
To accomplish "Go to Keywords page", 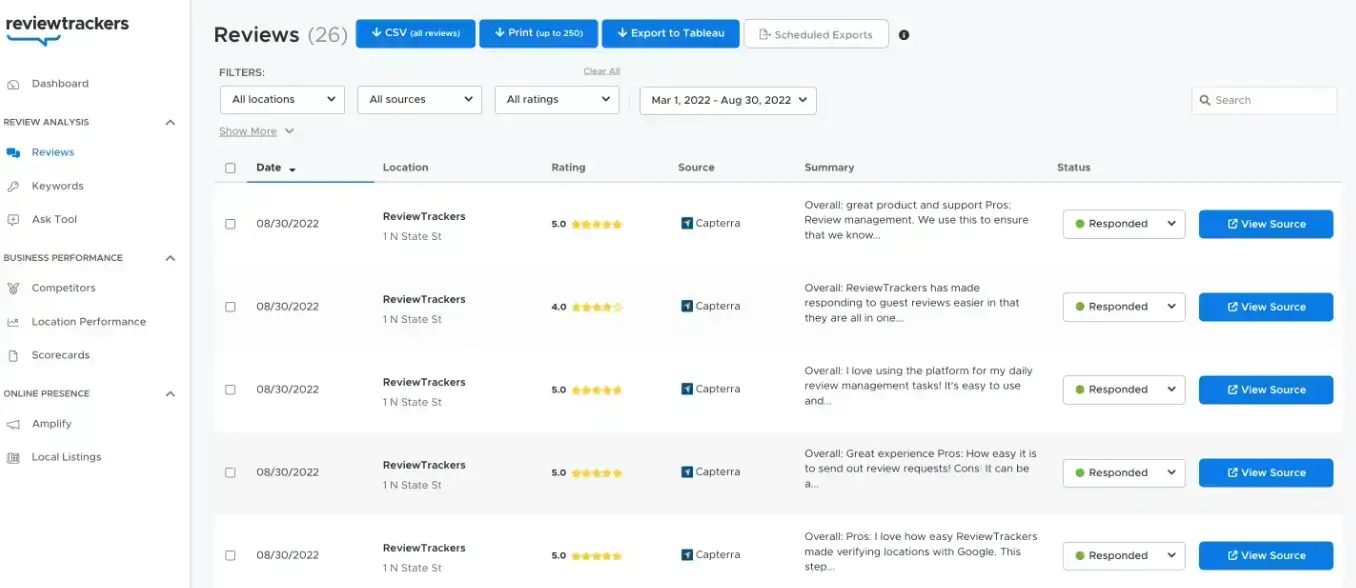I will coord(57,186).
